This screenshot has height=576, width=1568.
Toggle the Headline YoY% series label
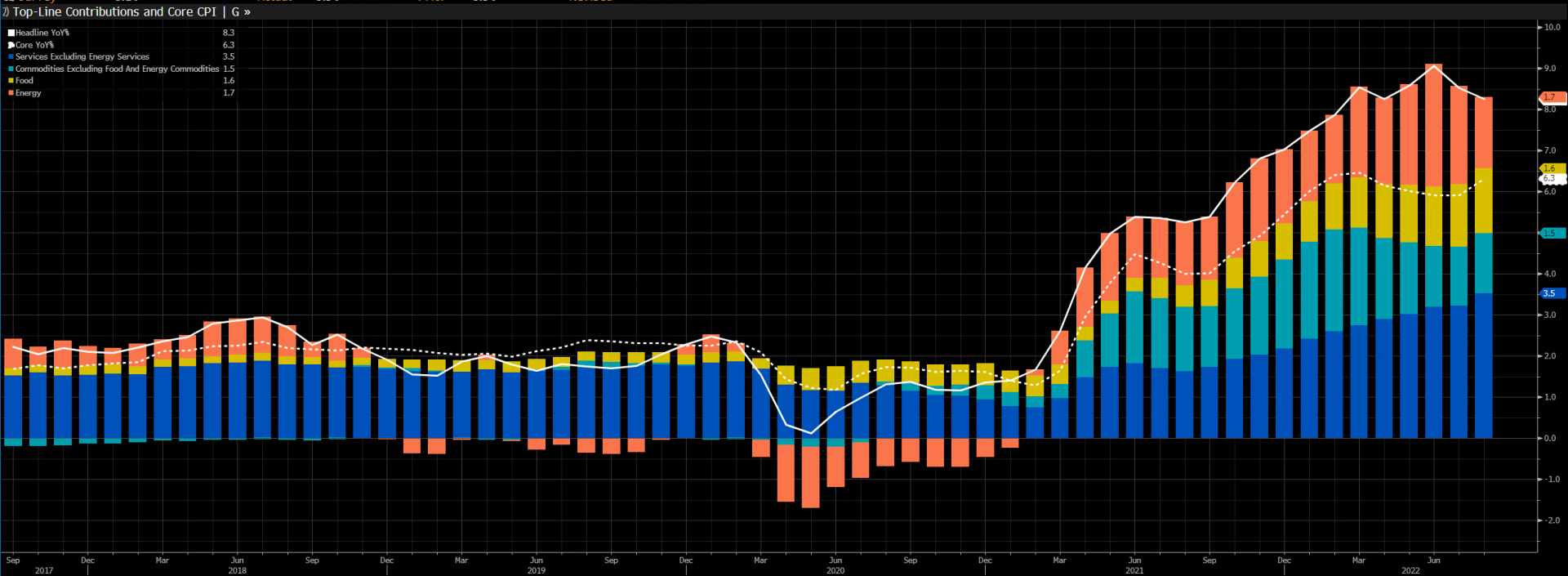coord(42,33)
